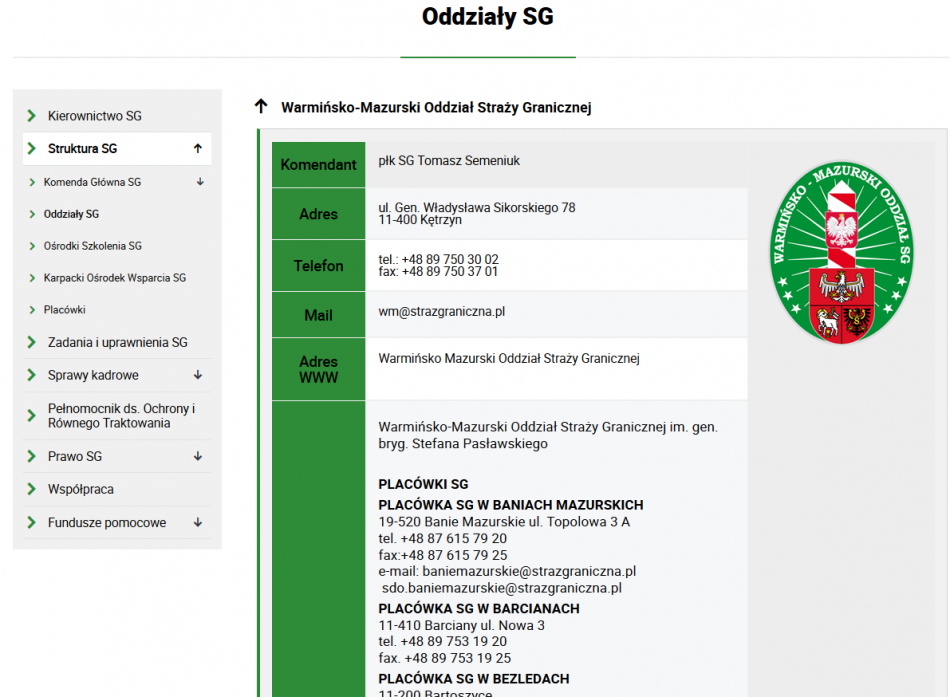Click the Warmińsko-Mazurski Oddział SG emblem
The width and height of the screenshot is (950, 697).
tap(841, 253)
